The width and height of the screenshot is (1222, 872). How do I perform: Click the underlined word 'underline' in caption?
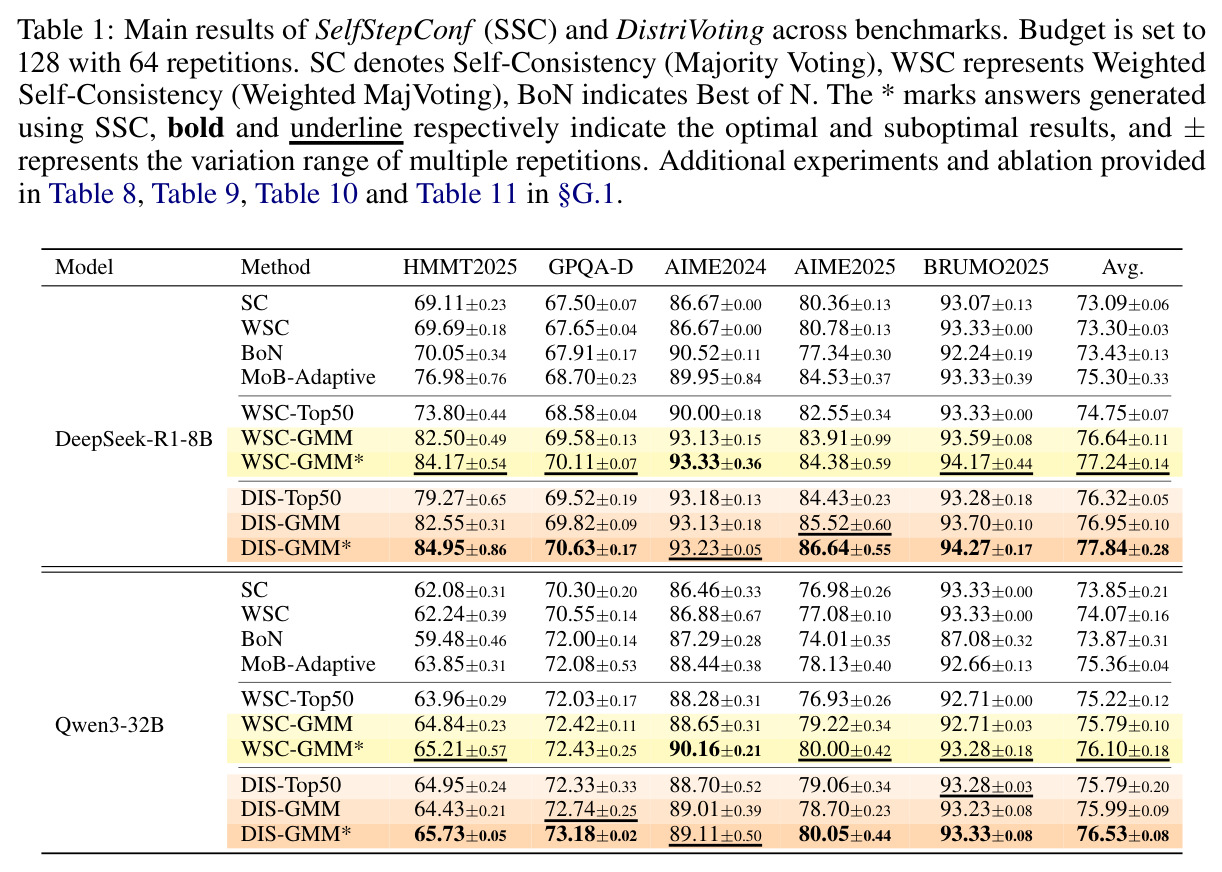tap(346, 129)
